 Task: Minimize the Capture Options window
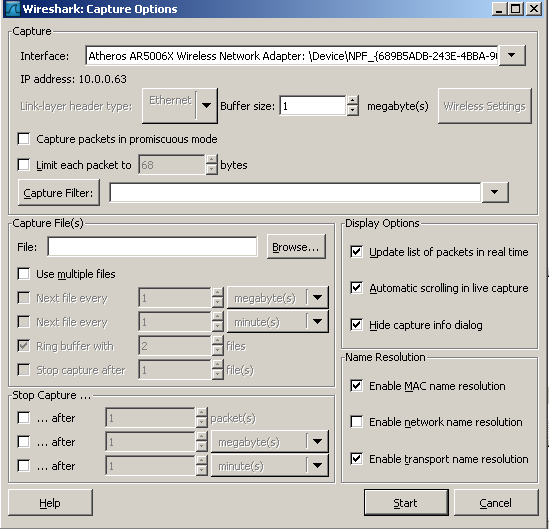click(500, 8)
